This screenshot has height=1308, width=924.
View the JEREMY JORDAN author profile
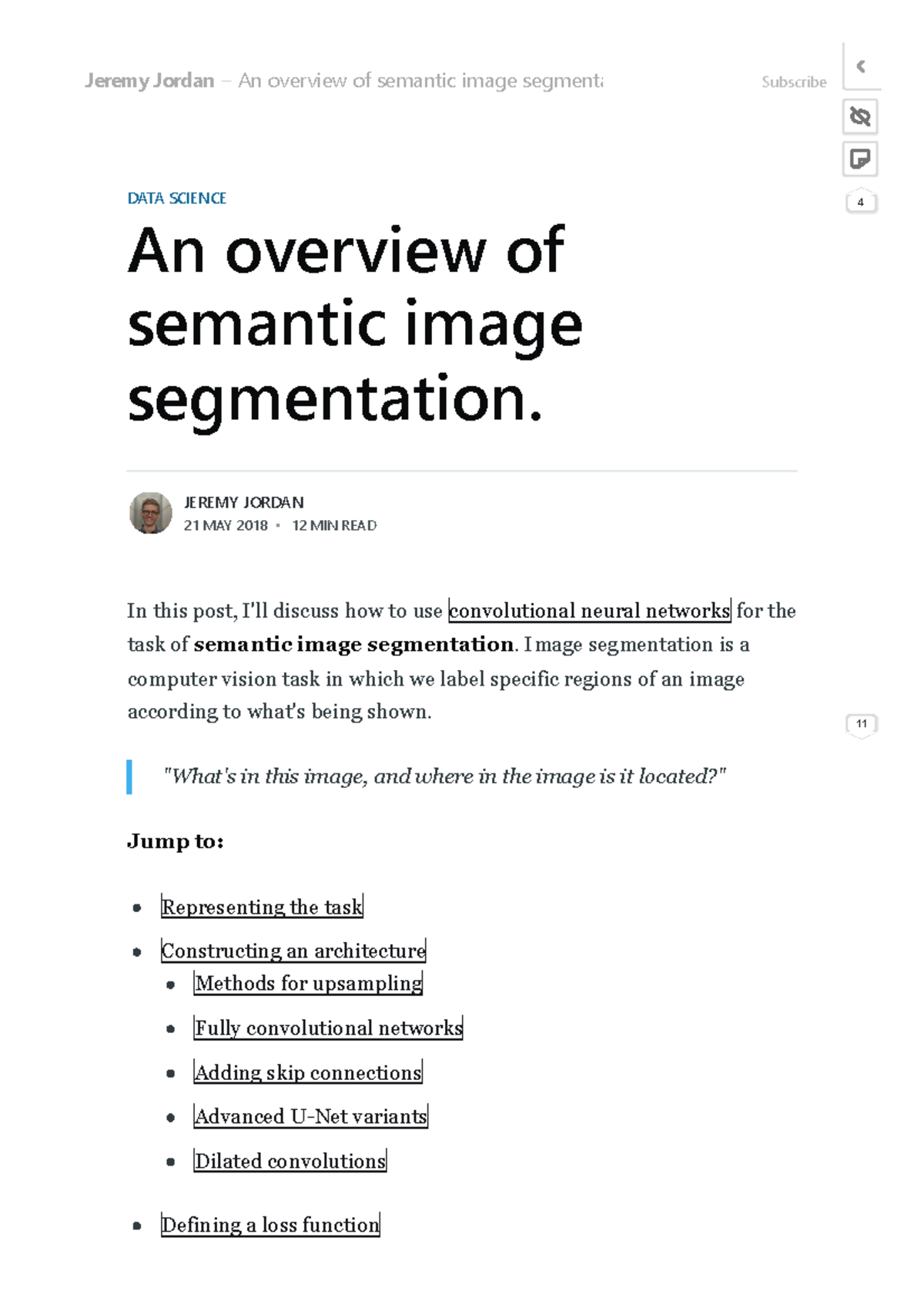pos(243,502)
